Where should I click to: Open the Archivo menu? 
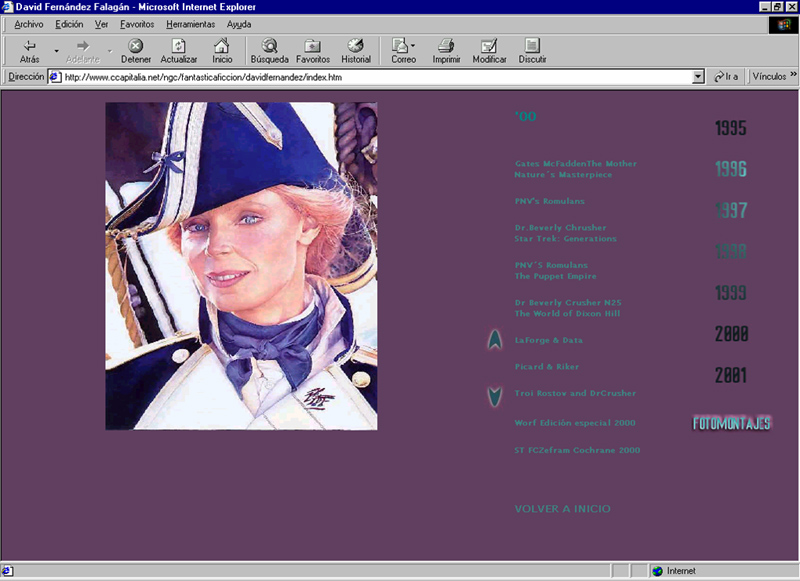click(29, 24)
